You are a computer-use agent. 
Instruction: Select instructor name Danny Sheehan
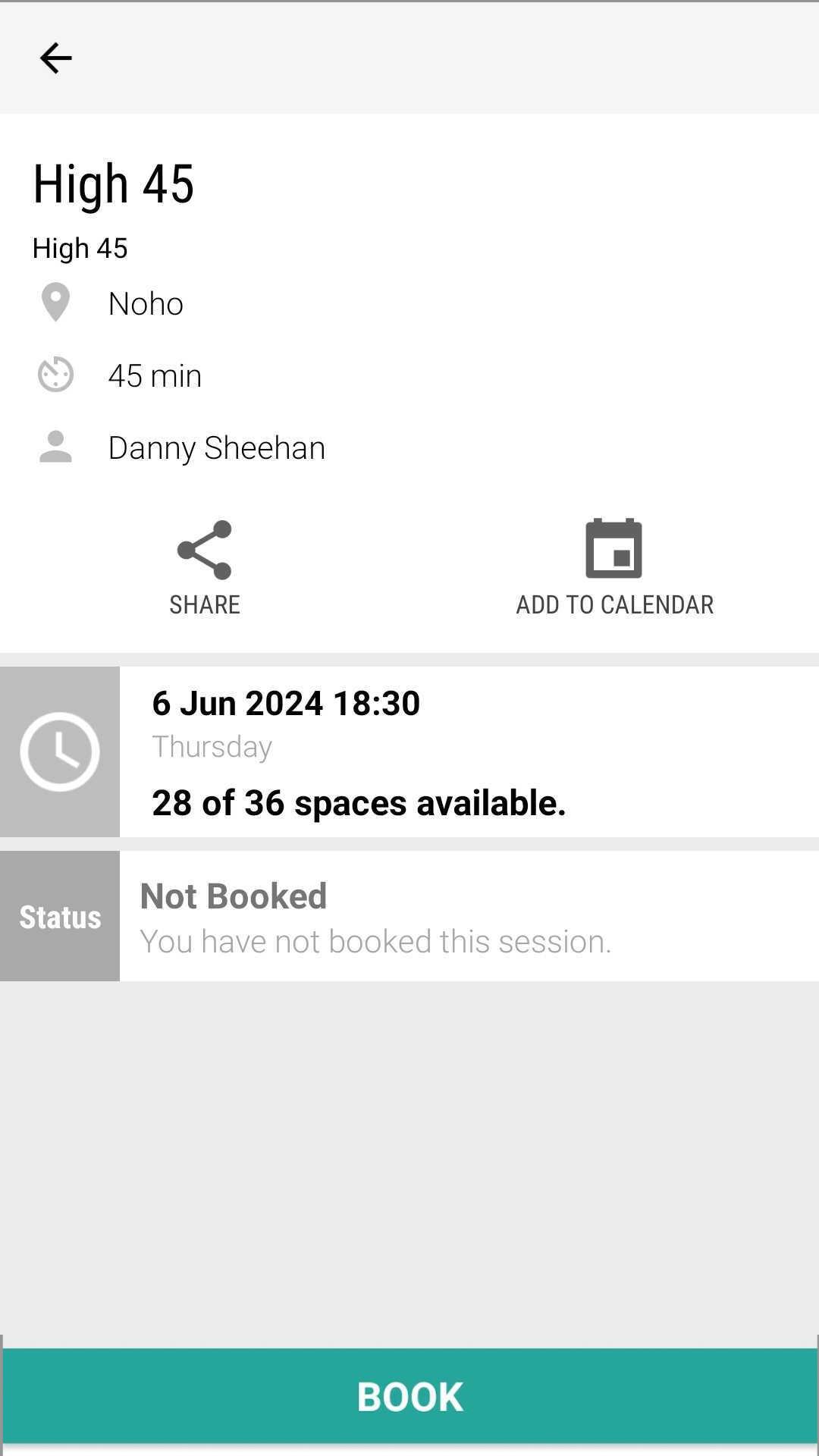(x=217, y=447)
